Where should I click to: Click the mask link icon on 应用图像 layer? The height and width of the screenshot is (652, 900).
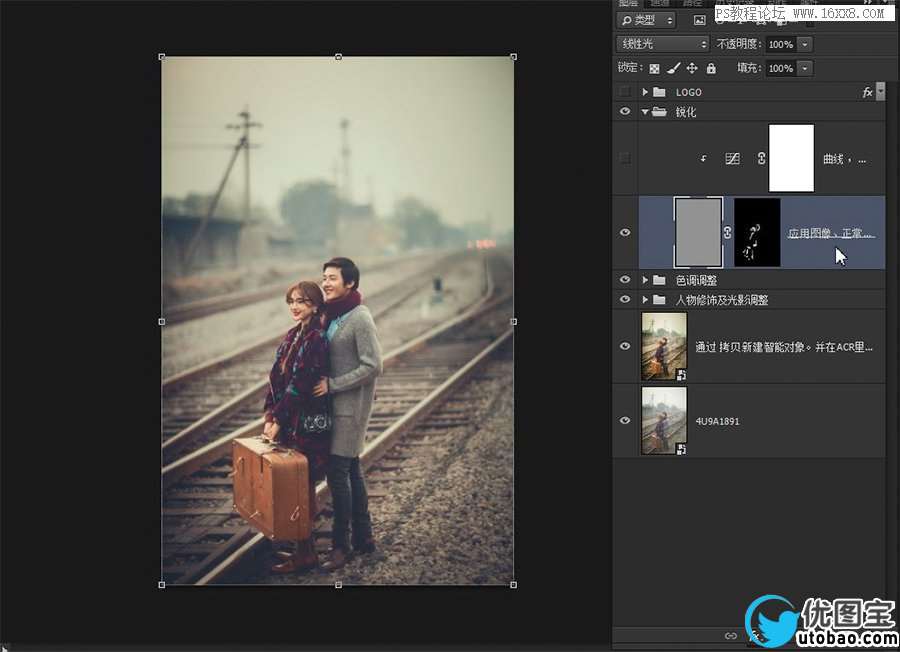[x=727, y=233]
